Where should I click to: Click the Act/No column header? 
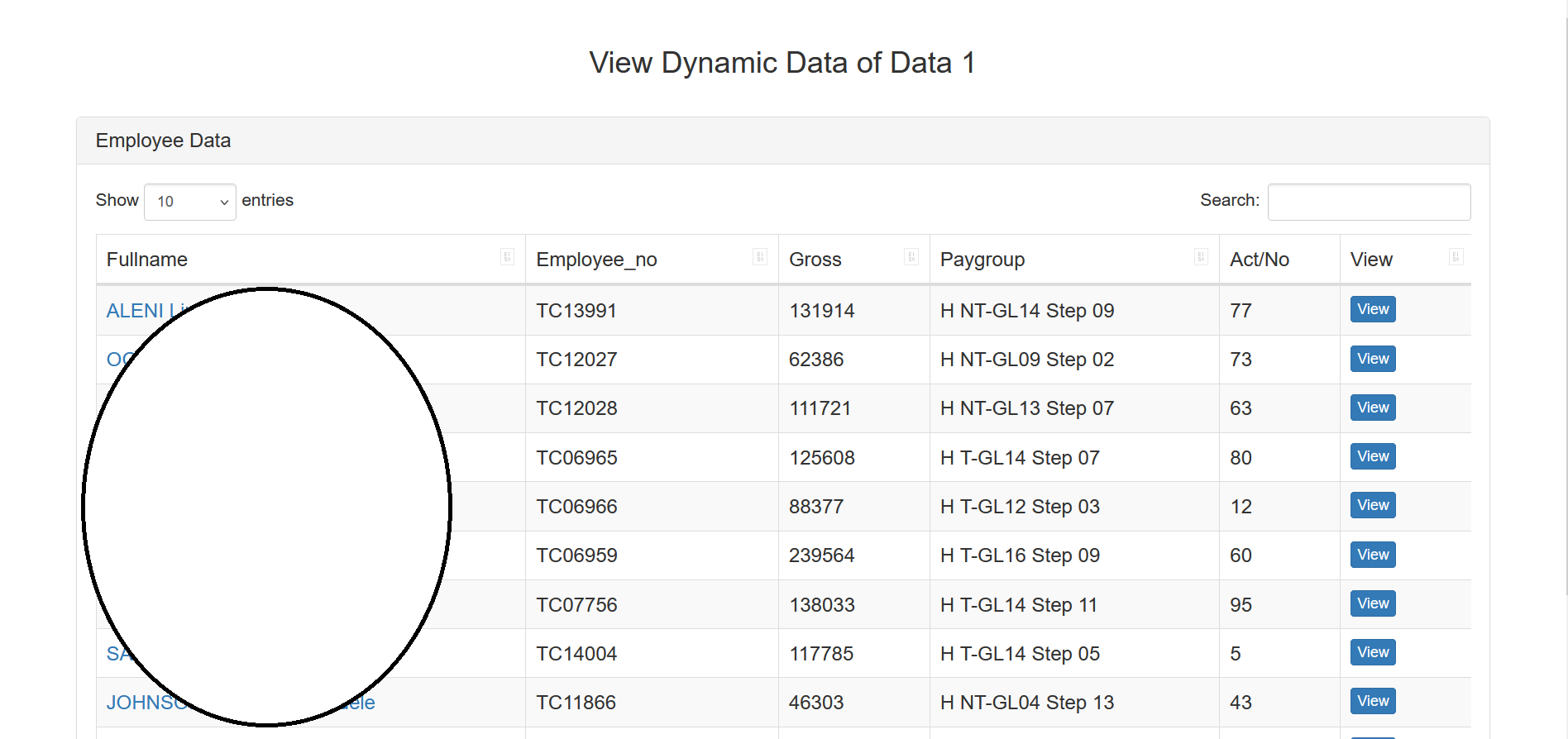[x=1259, y=260]
